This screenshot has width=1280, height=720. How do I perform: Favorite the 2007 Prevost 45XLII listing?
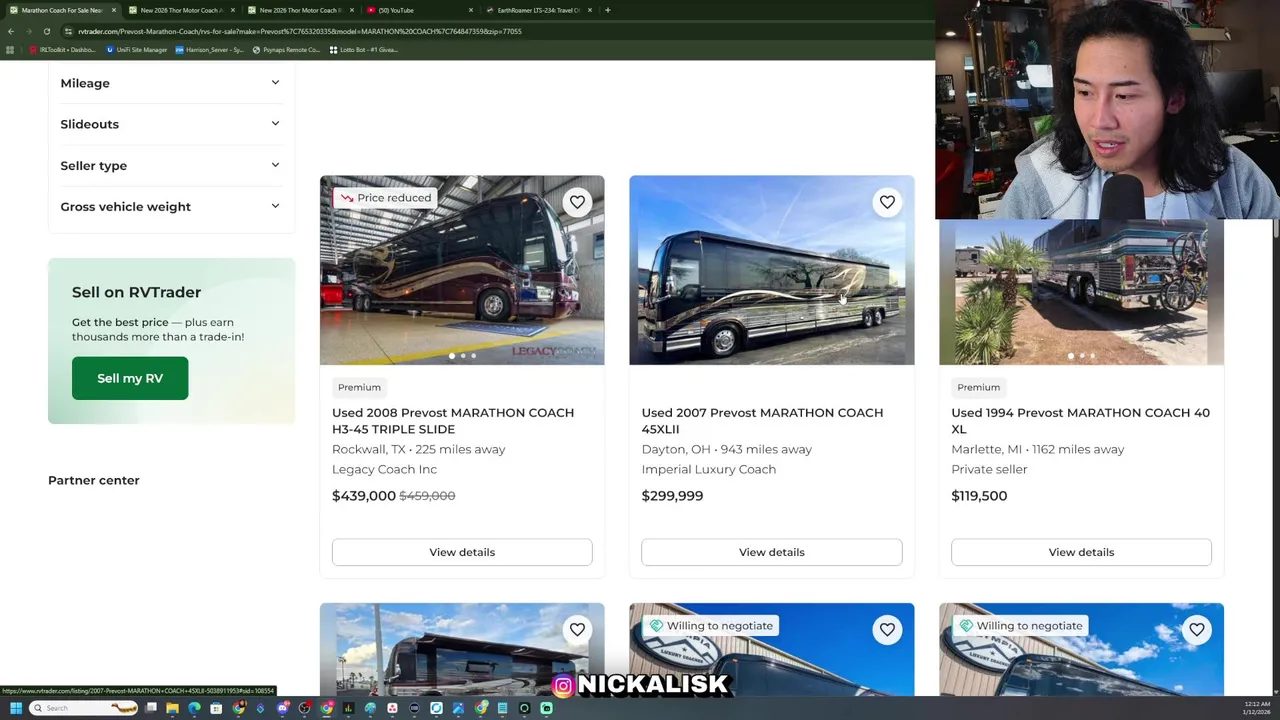[887, 202]
